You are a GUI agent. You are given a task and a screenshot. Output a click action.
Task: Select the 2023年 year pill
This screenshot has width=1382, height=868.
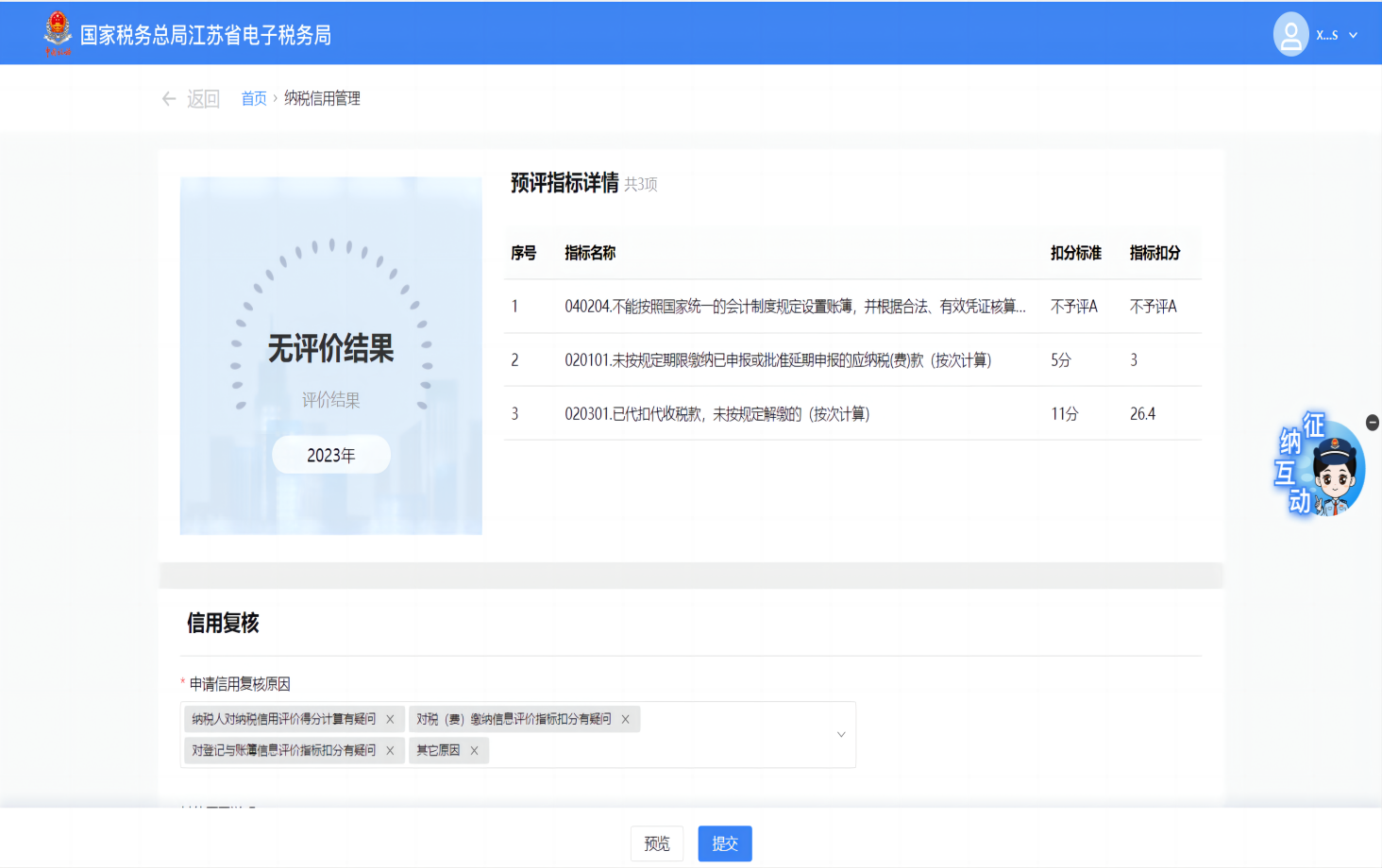(331, 455)
